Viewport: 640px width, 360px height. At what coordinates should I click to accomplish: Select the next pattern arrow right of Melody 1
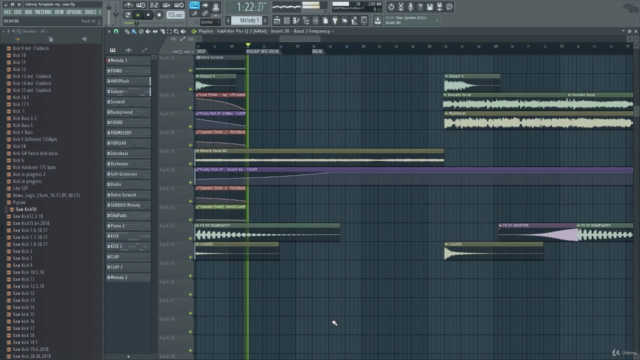tap(265, 20)
